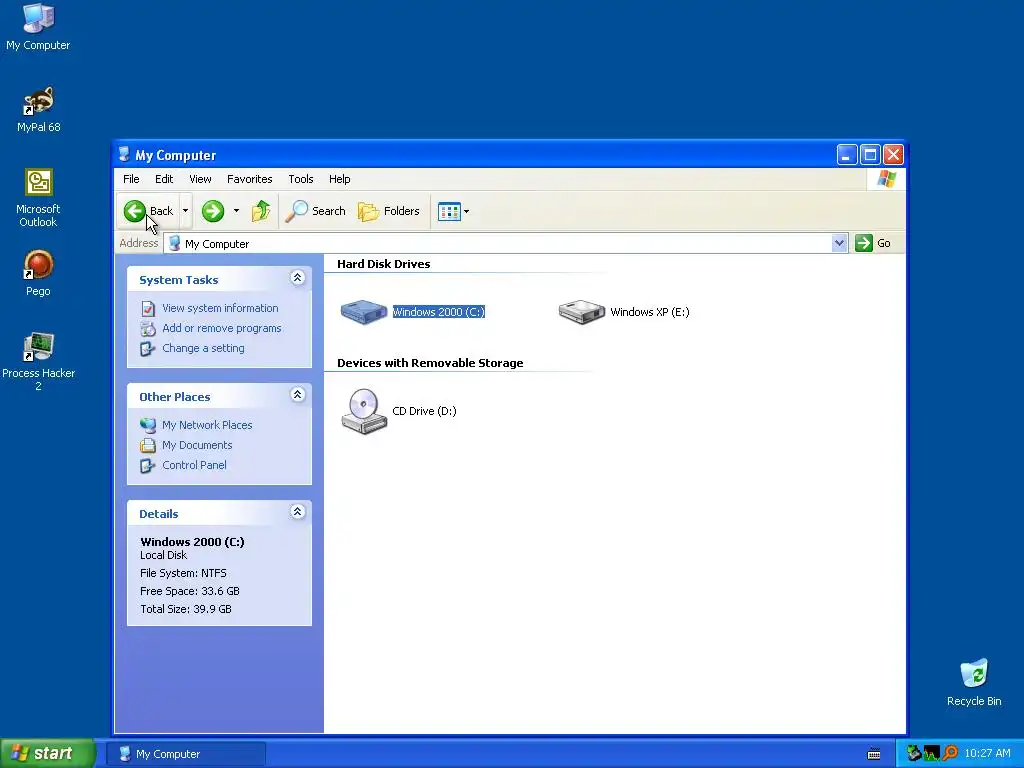This screenshot has height=768, width=1024.
Task: Open the Tools menu
Action: 301,179
